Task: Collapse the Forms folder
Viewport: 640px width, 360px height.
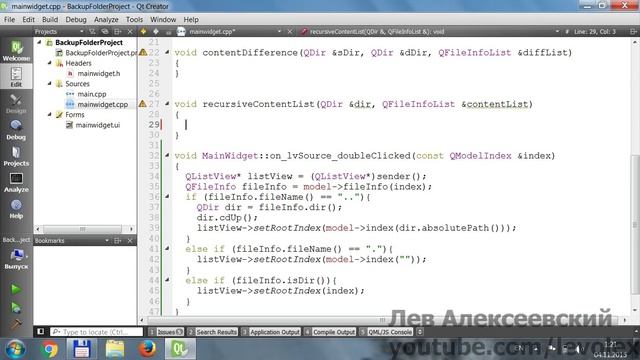Action: click(x=49, y=114)
